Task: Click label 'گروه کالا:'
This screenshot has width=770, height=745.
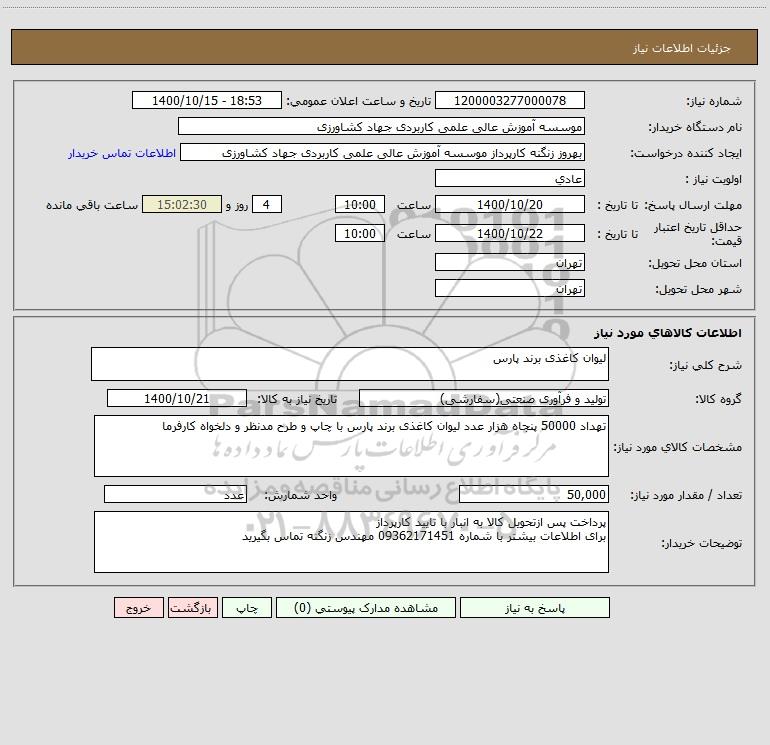Action: [718, 399]
